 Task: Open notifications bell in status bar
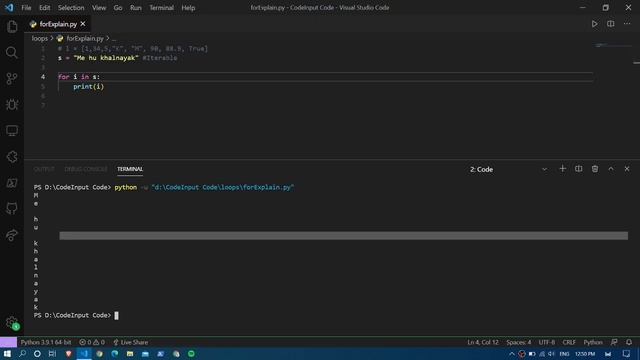[629, 342]
